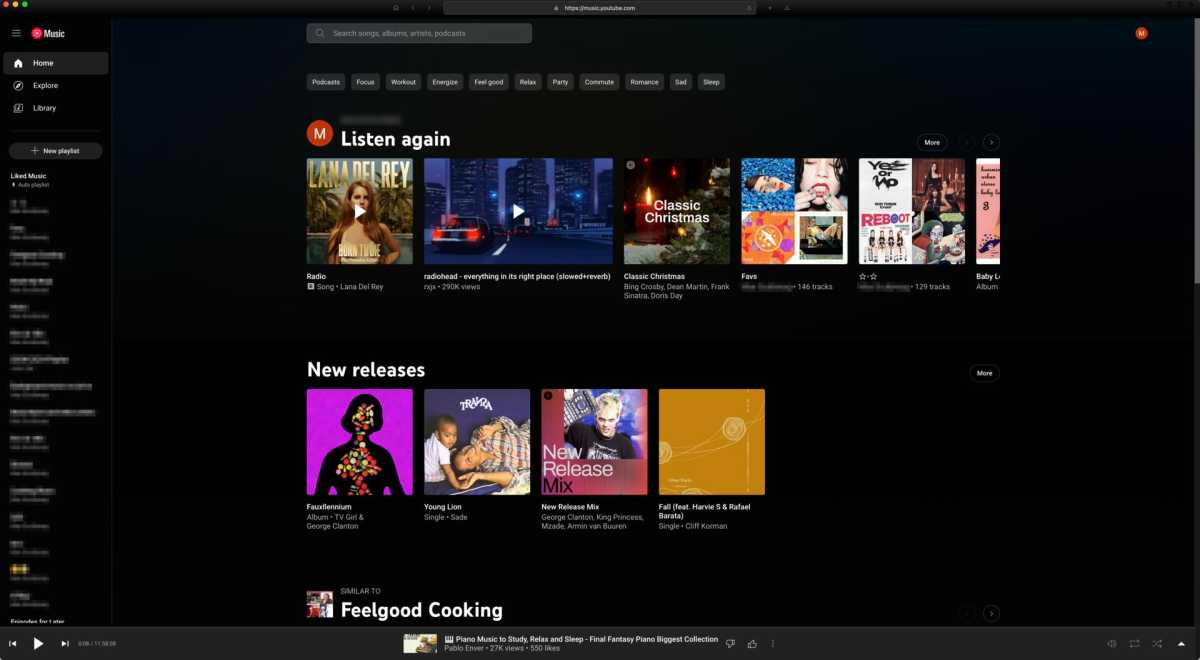Screen dimensions: 1200x660
Task: Click the Listen again heading
Action: click(x=395, y=139)
